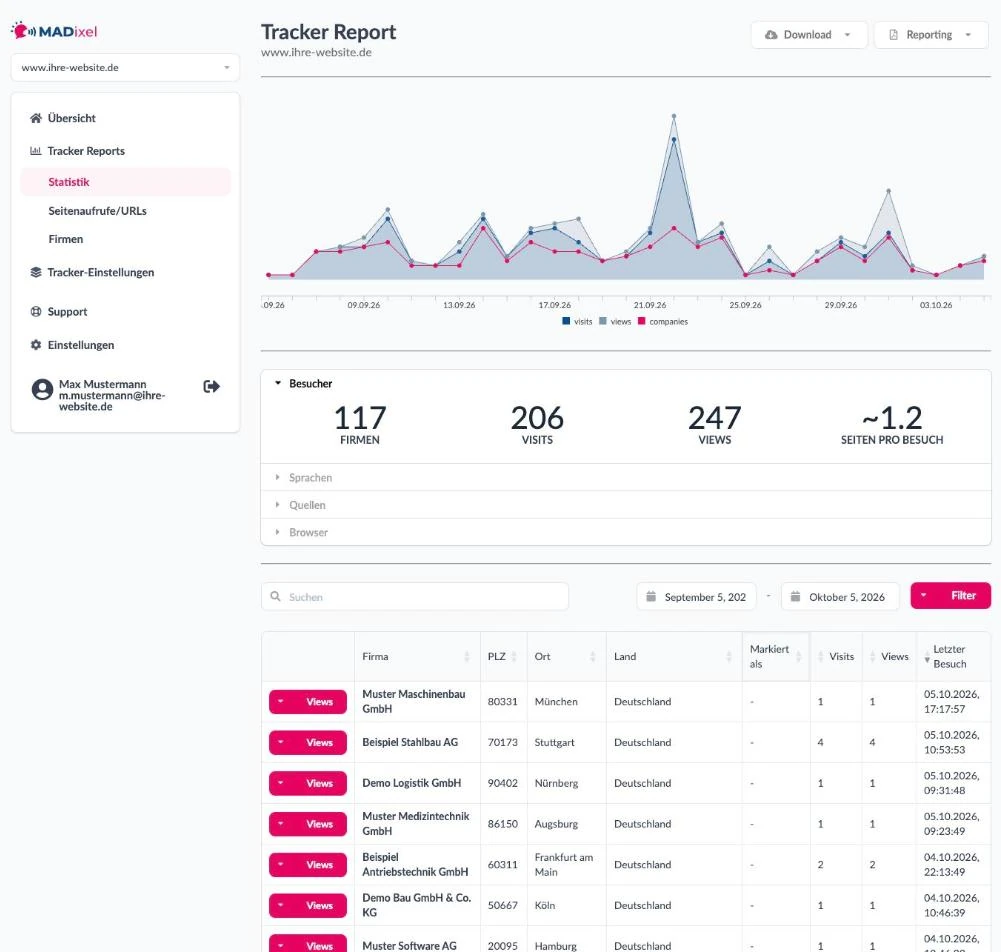1001x952 pixels.
Task: Click Beispiel Stahlbau AG company name
Action: (410, 743)
